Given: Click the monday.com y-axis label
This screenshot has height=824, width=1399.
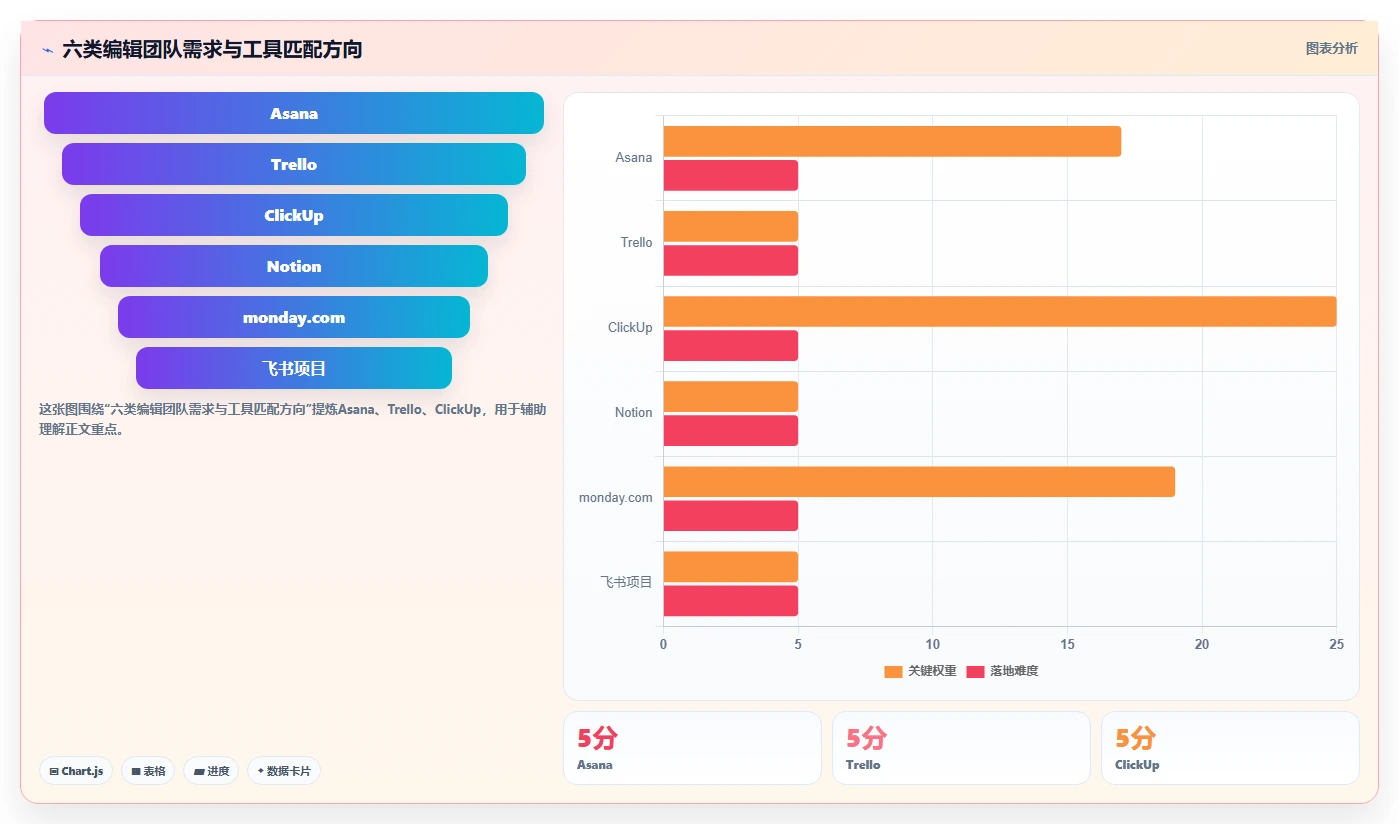Looking at the screenshot, I should click(x=616, y=497).
